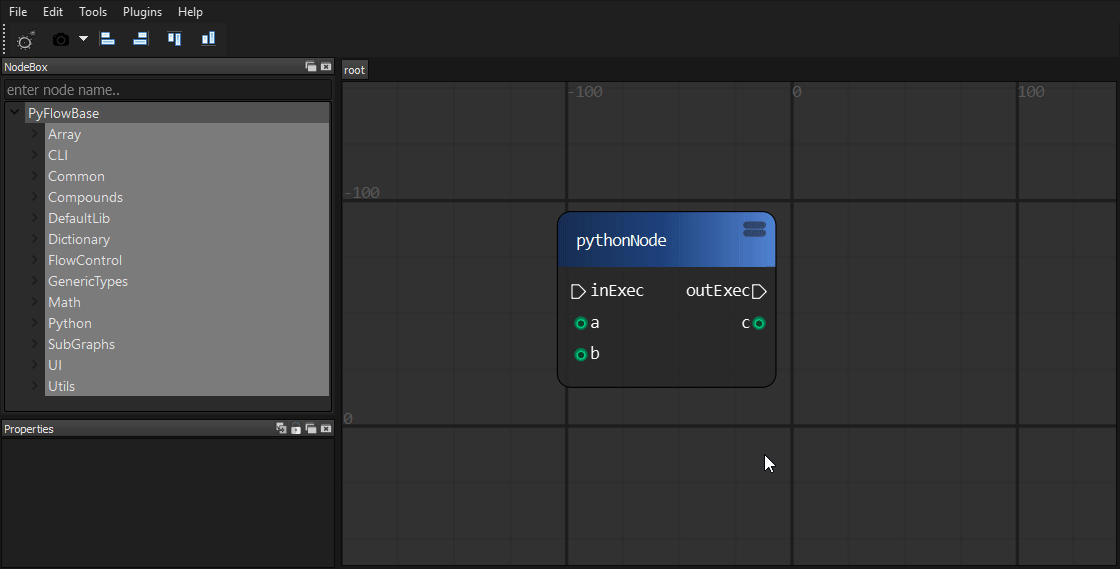Viewport: 1120px width, 569px height.
Task: Open the dropdown arrow beside the camera icon
Action: pyautogui.click(x=84, y=39)
